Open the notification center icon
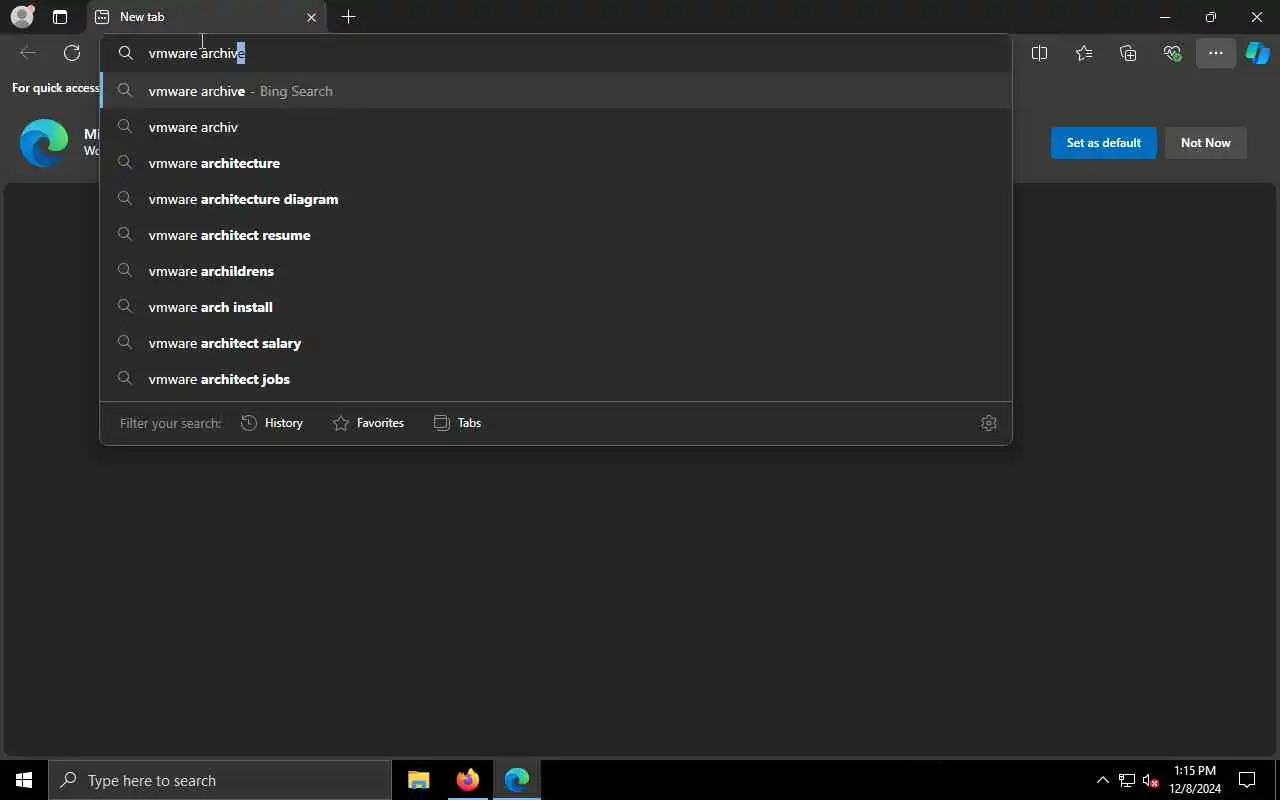The height and width of the screenshot is (800, 1280). pyautogui.click(x=1247, y=780)
